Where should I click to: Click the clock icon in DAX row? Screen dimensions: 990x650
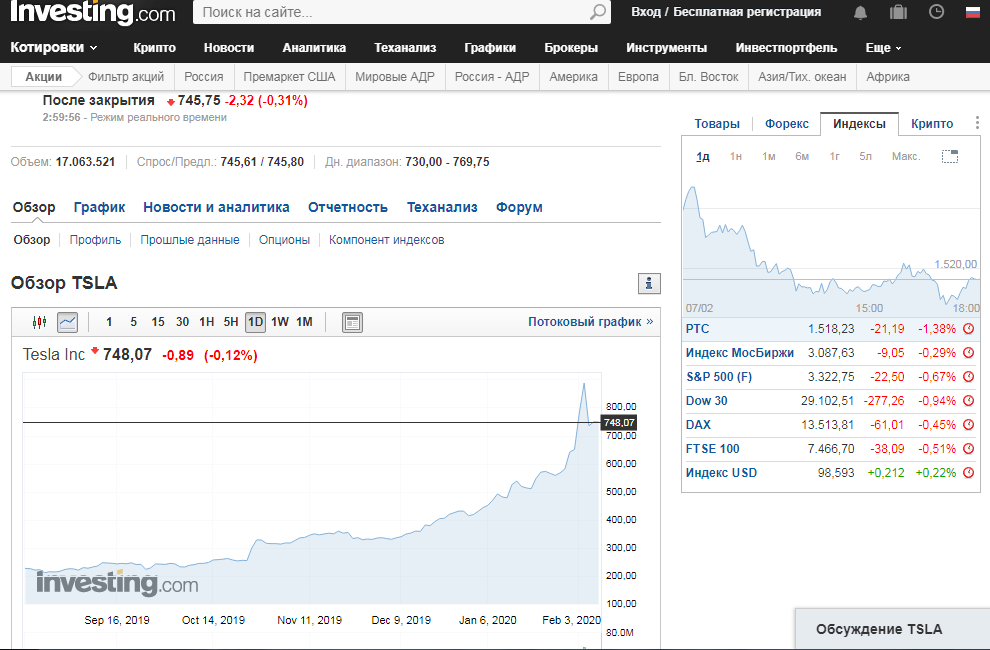point(969,425)
